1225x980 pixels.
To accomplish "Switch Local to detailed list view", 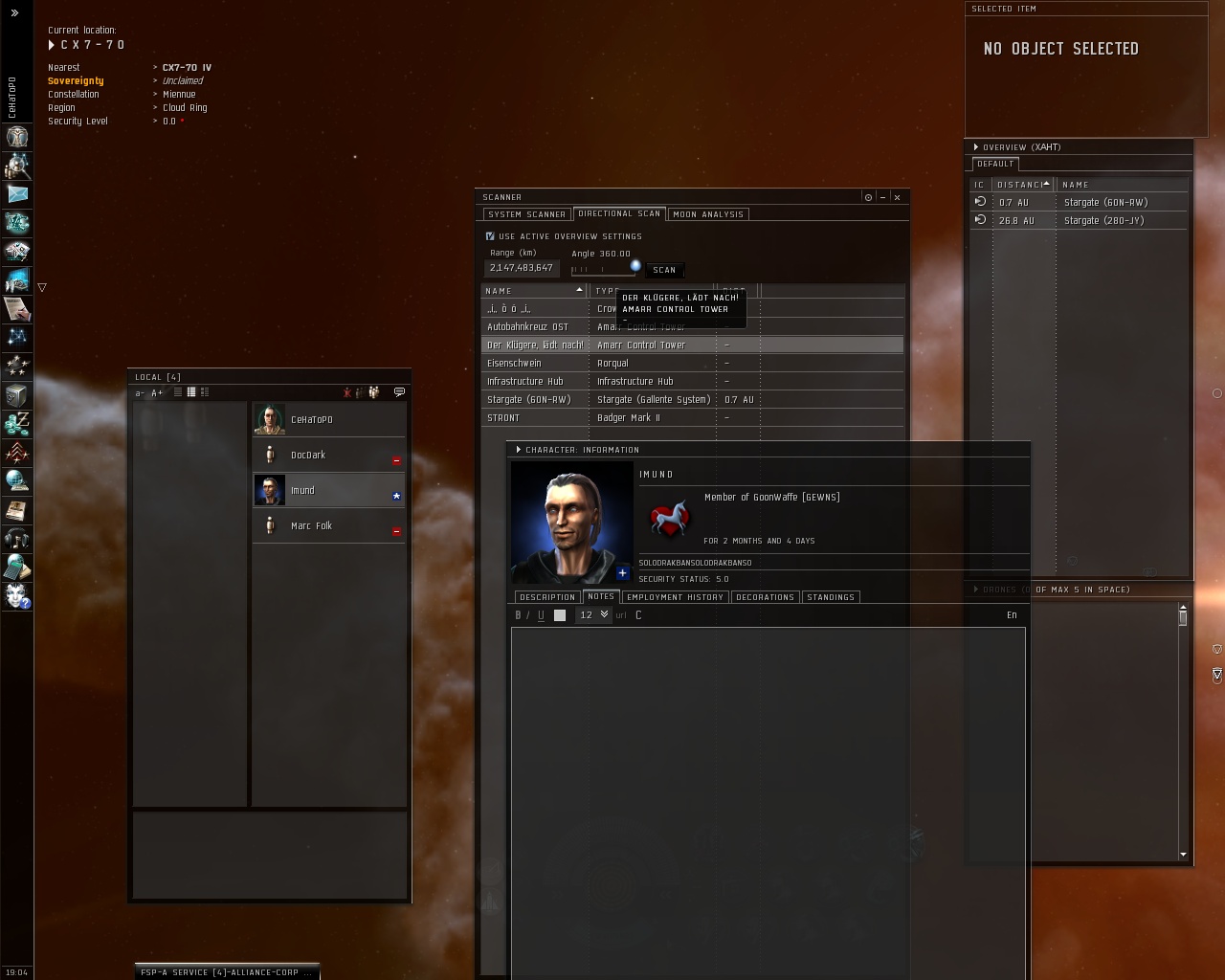I will (x=204, y=392).
